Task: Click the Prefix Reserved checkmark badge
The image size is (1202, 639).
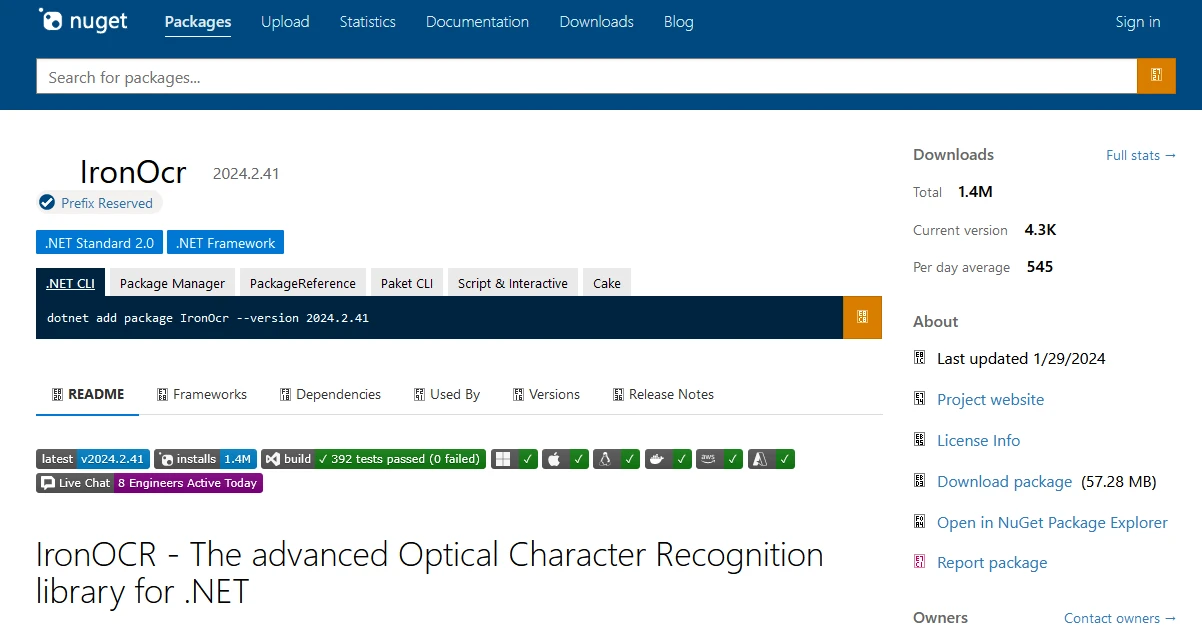Action: [x=99, y=203]
